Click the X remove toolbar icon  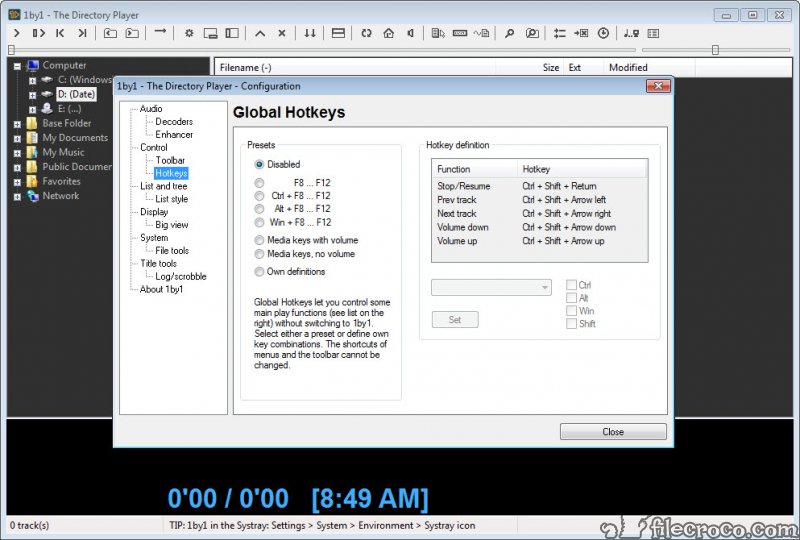tap(282, 33)
